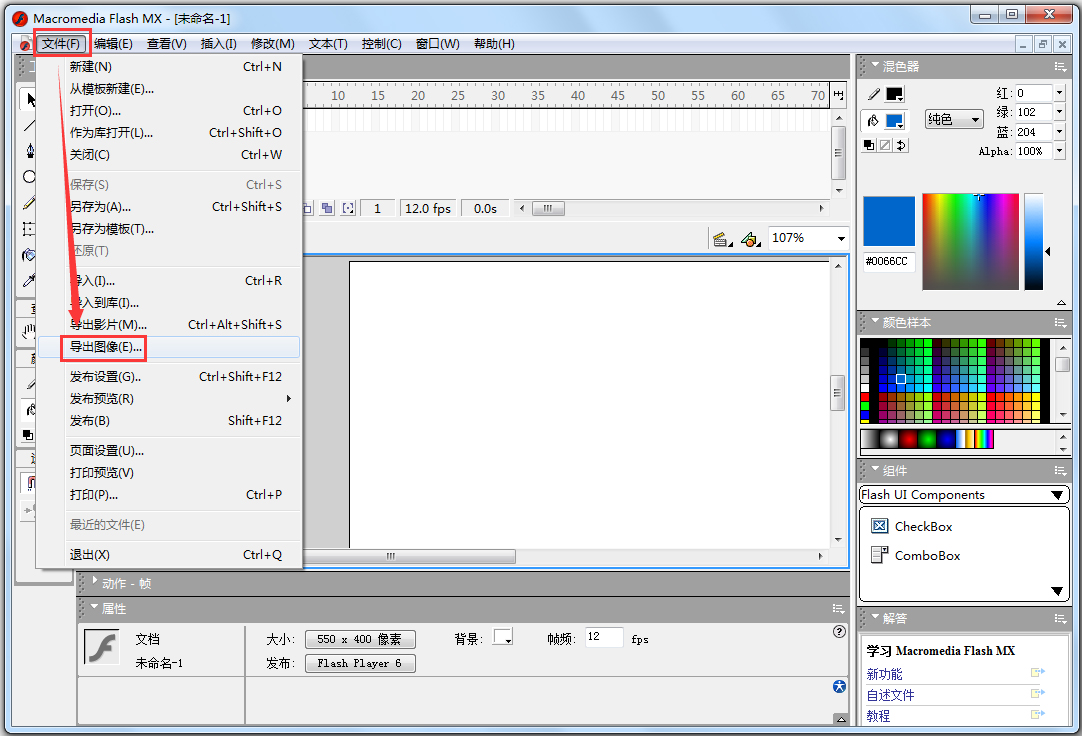Click the accessibility icon in properties panel
The image size is (1082, 736).
pos(839,686)
